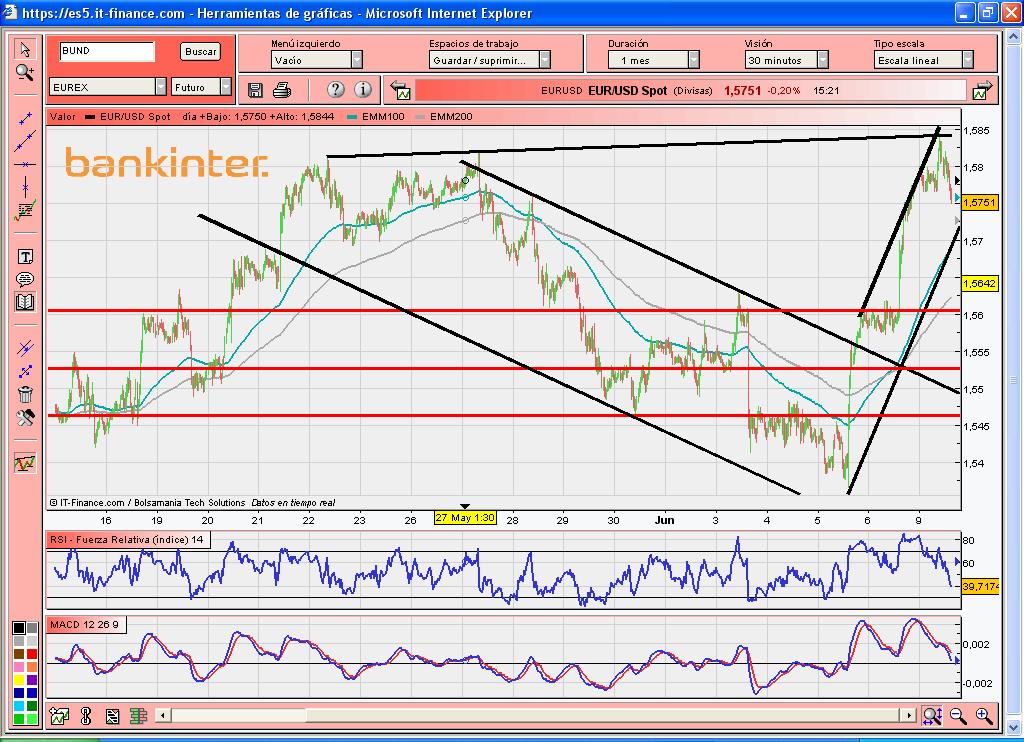Screen dimensions: 1024x742
Task: Choose the parallel channel lines tool
Action: (x=25, y=348)
